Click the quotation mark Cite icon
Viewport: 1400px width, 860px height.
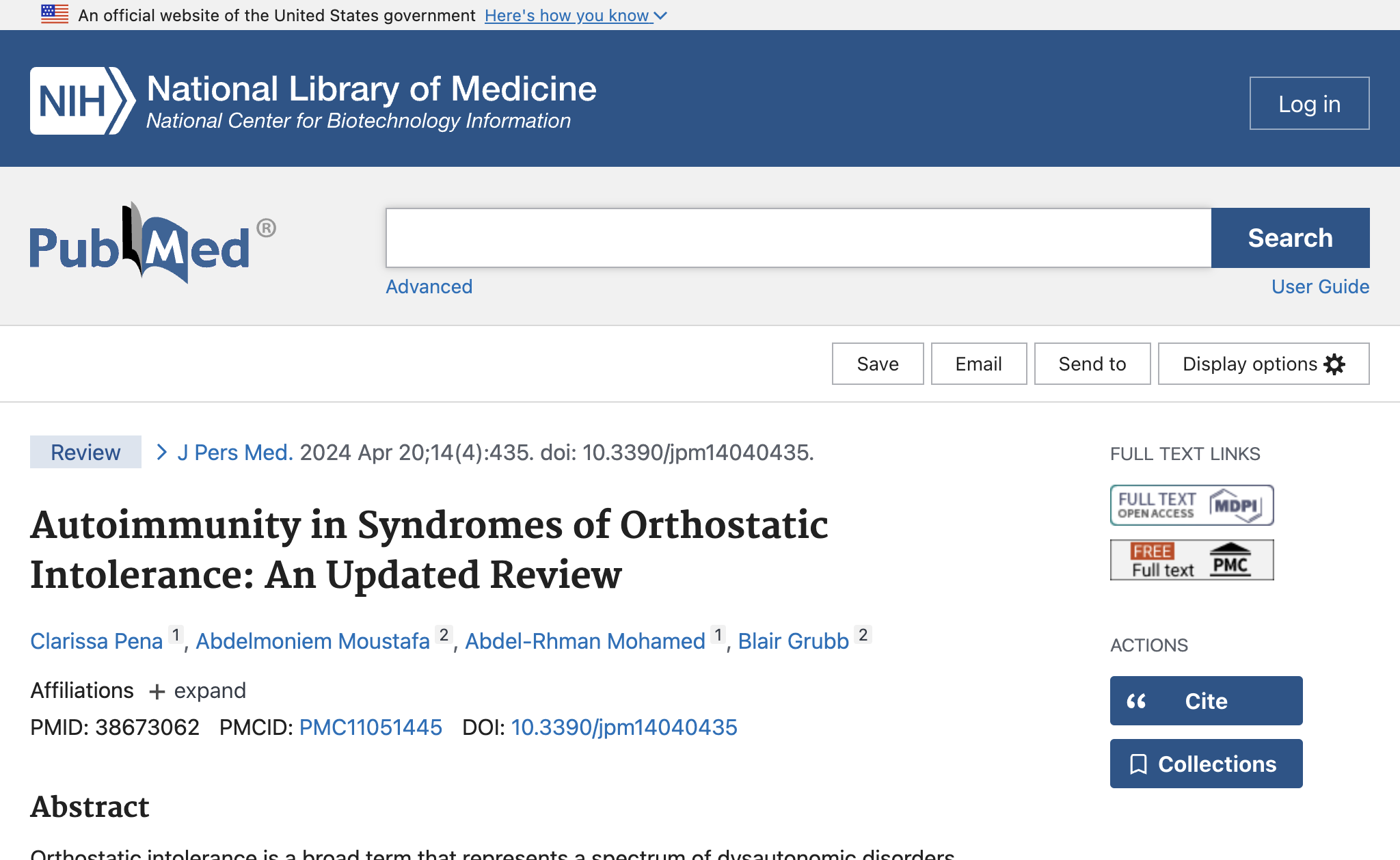point(1136,701)
